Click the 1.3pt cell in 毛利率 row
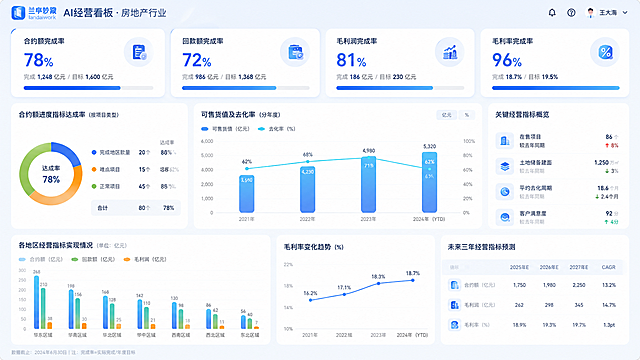Screen dimensions: 640x360 609,325
